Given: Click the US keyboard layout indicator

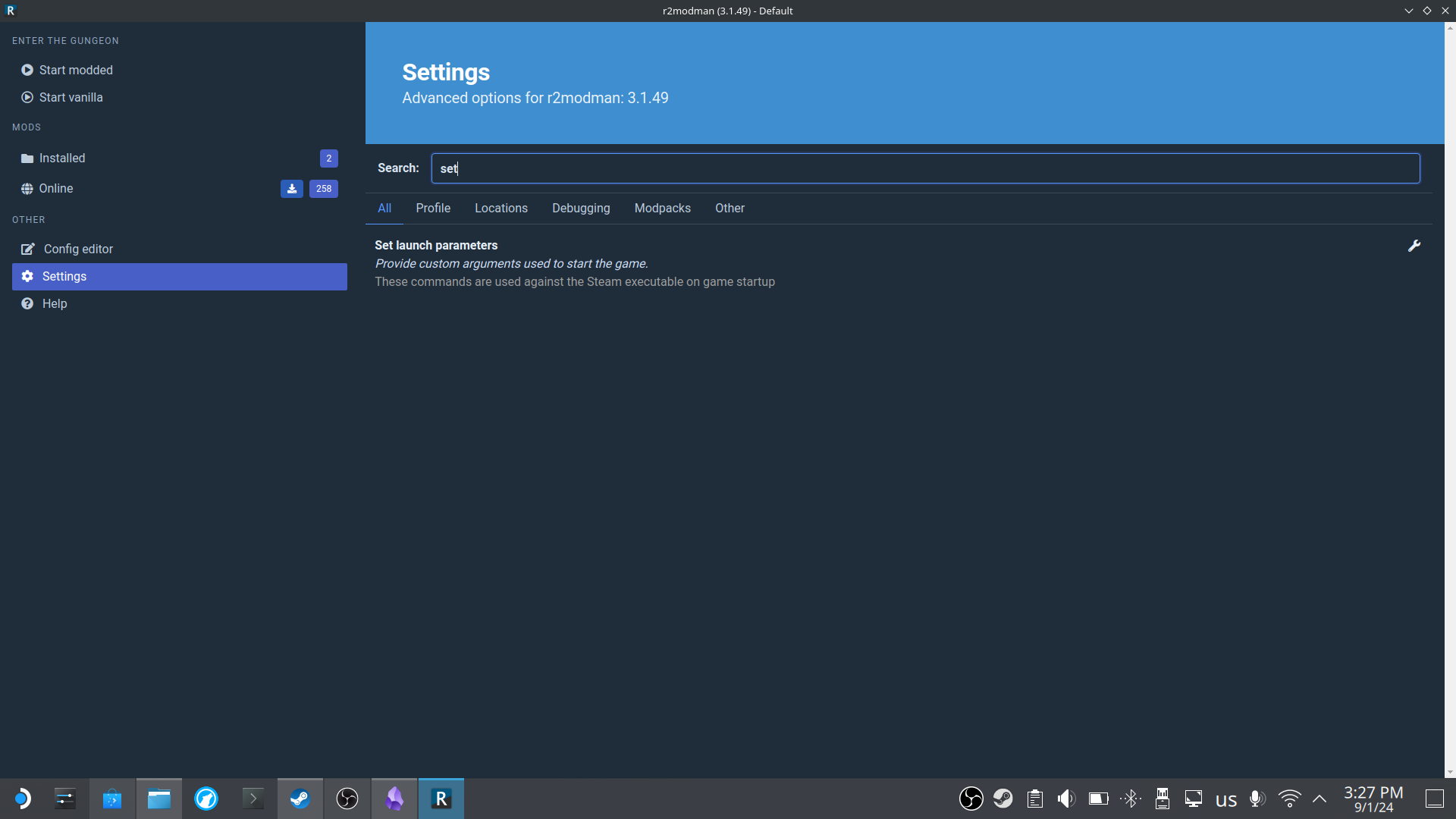Looking at the screenshot, I should 1226,800.
